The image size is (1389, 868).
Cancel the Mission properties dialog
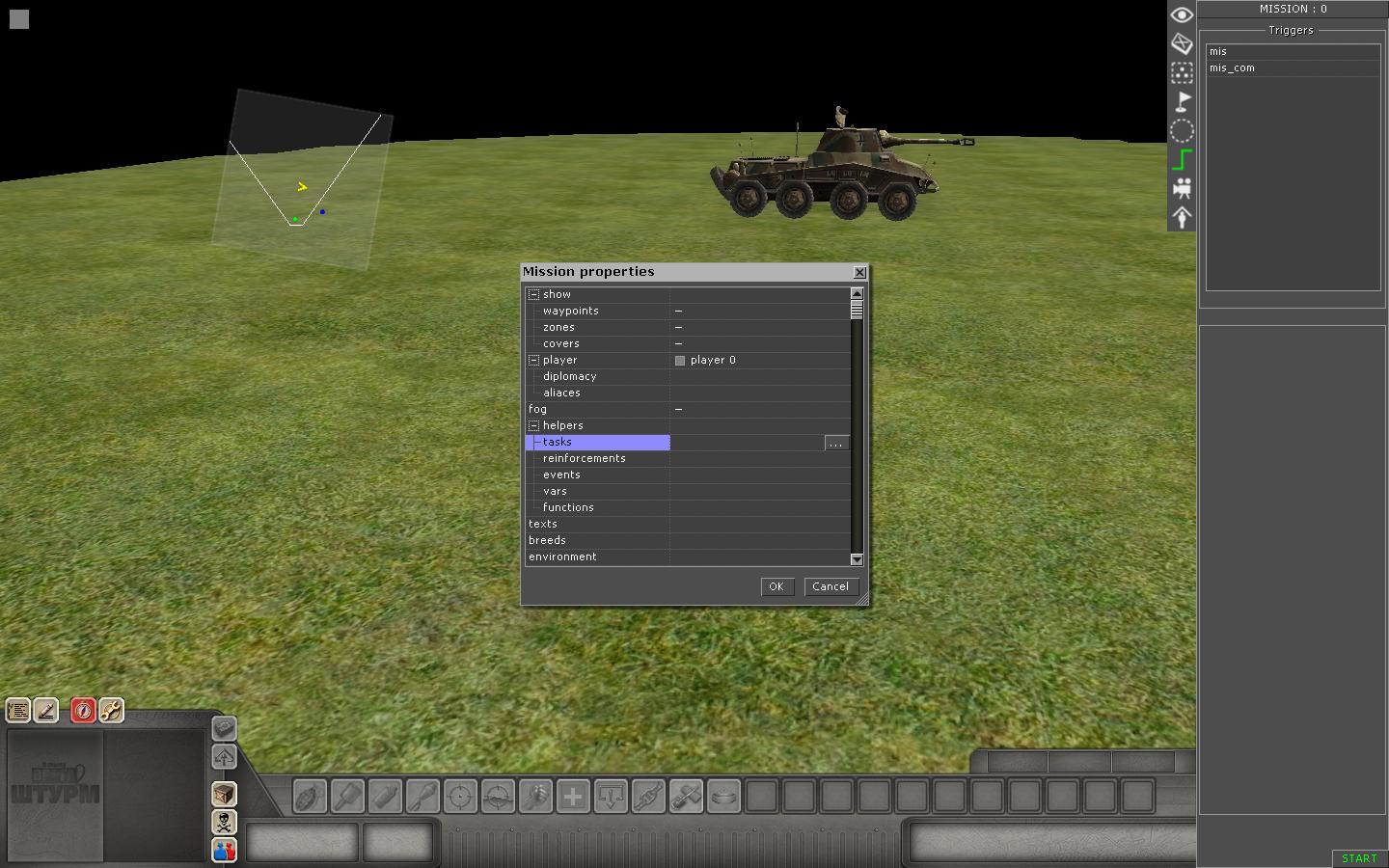(831, 586)
